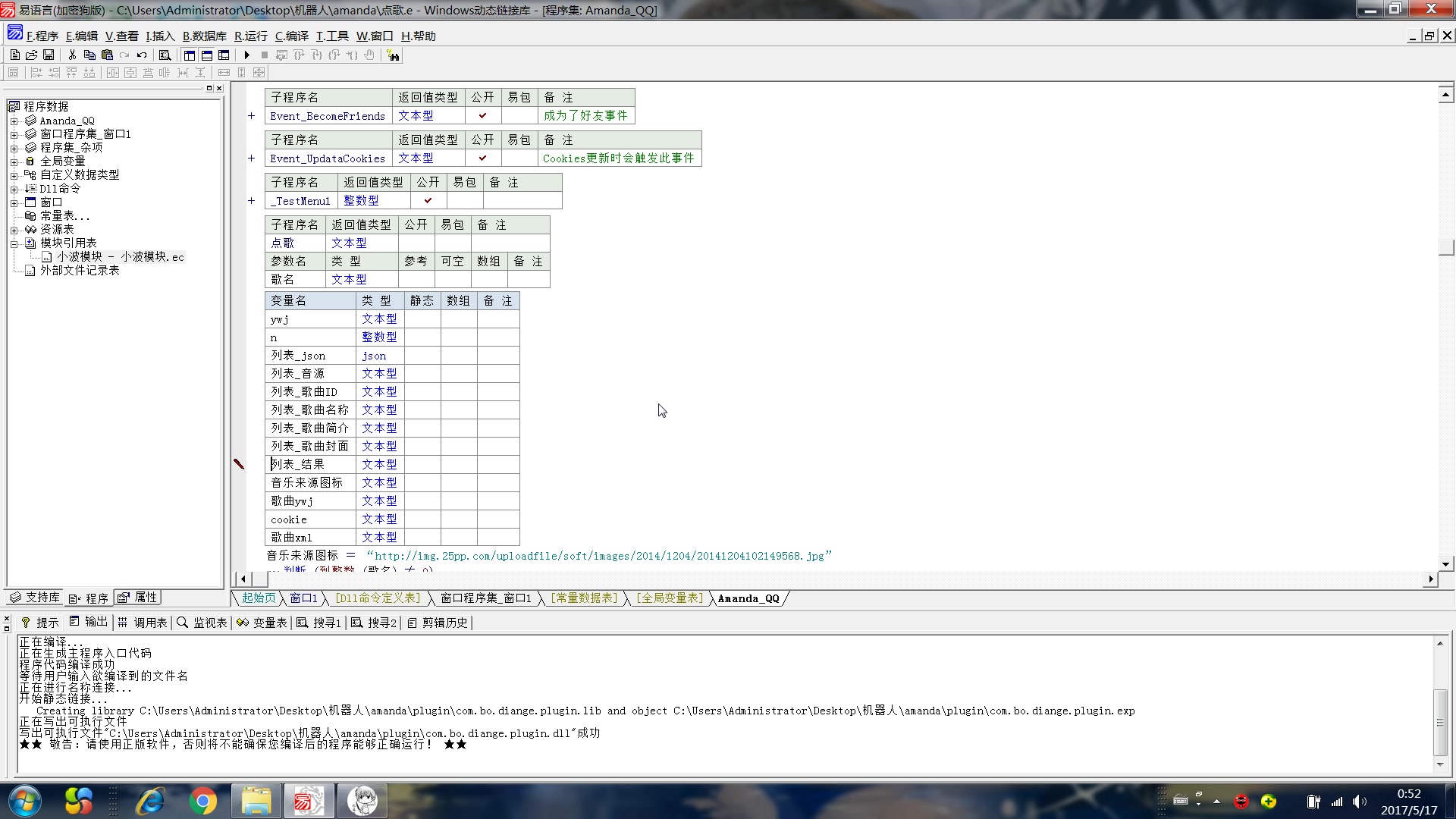Toggle 公开 checkmark for Event_UpdataCookies
This screenshot has height=819, width=1456.
483,158
